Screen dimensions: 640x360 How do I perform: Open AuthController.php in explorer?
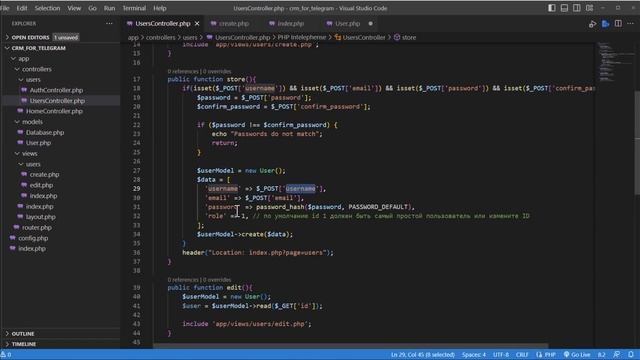coord(56,90)
